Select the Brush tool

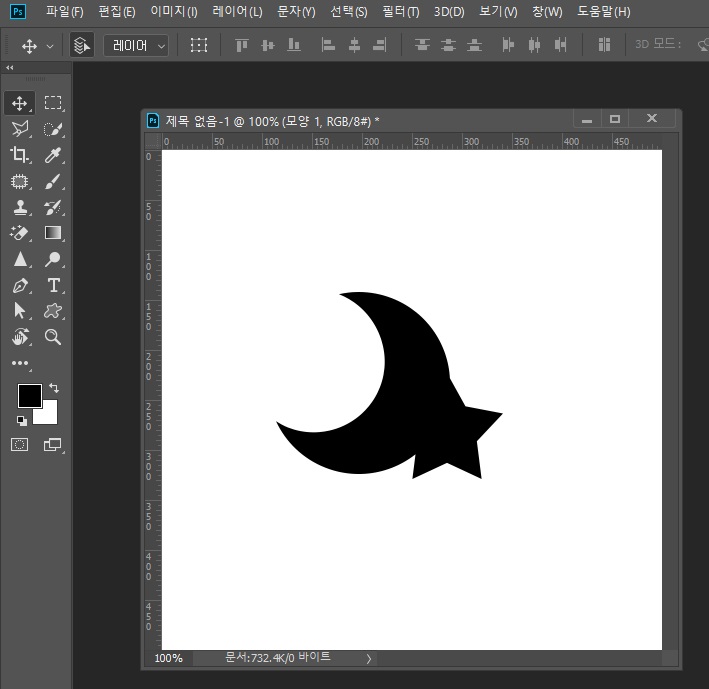(x=53, y=181)
